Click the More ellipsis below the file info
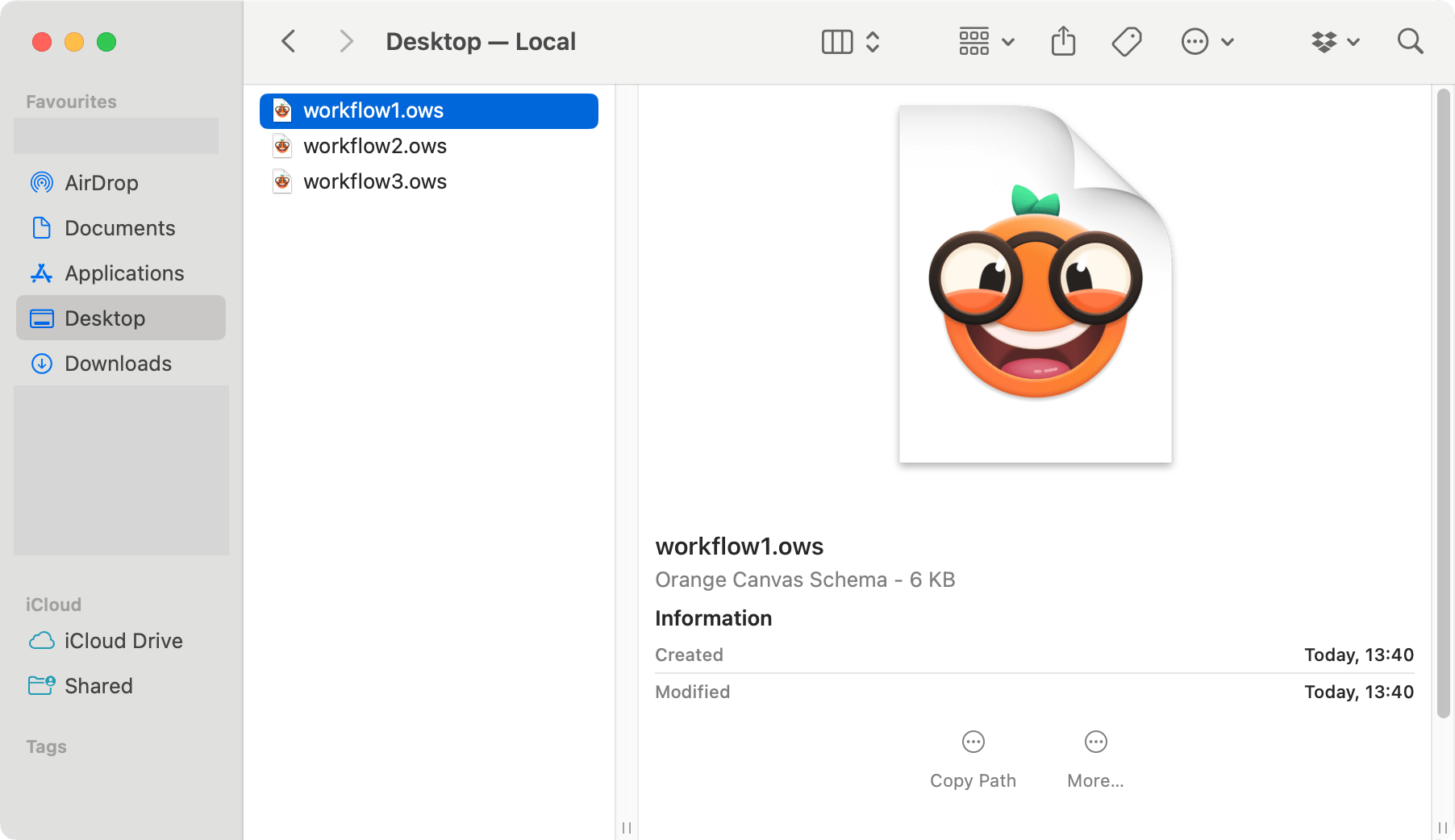This screenshot has height=840, width=1455. pyautogui.click(x=1094, y=758)
